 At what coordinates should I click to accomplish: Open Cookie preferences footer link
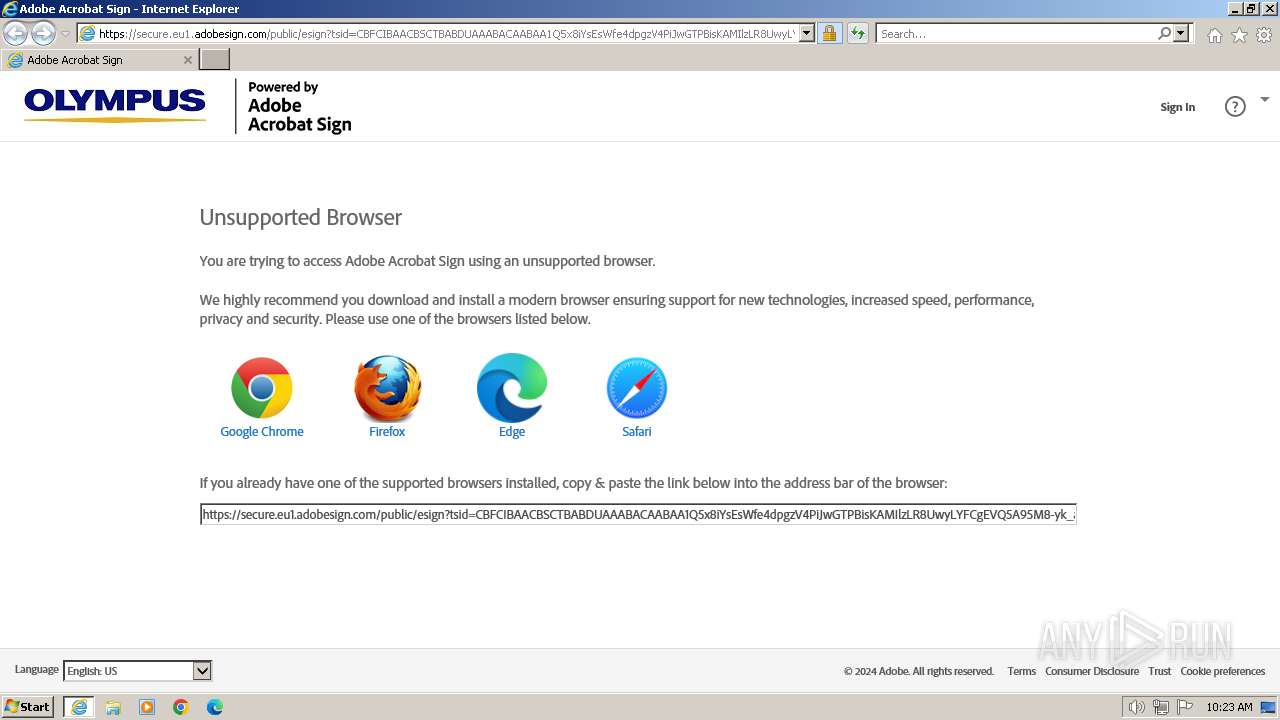tap(1222, 671)
